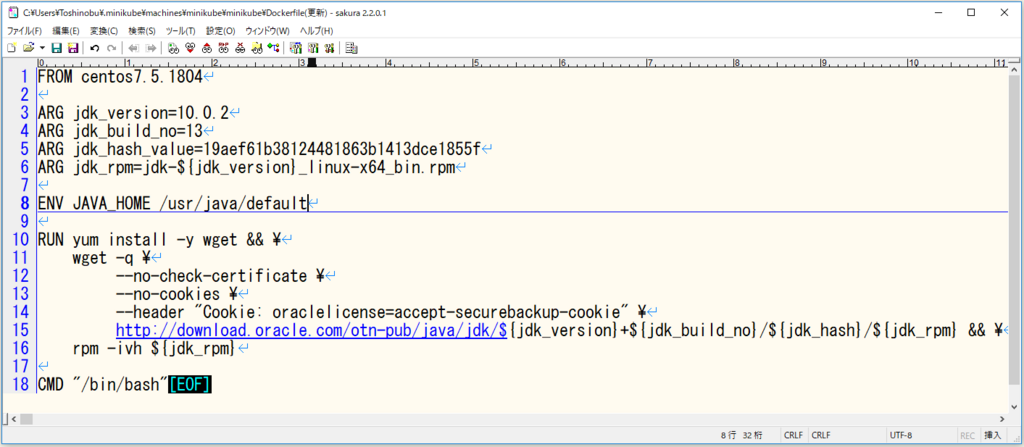Click the 'ARG jdk_rpm=jdk-${jdk_version}' line

[246, 167]
